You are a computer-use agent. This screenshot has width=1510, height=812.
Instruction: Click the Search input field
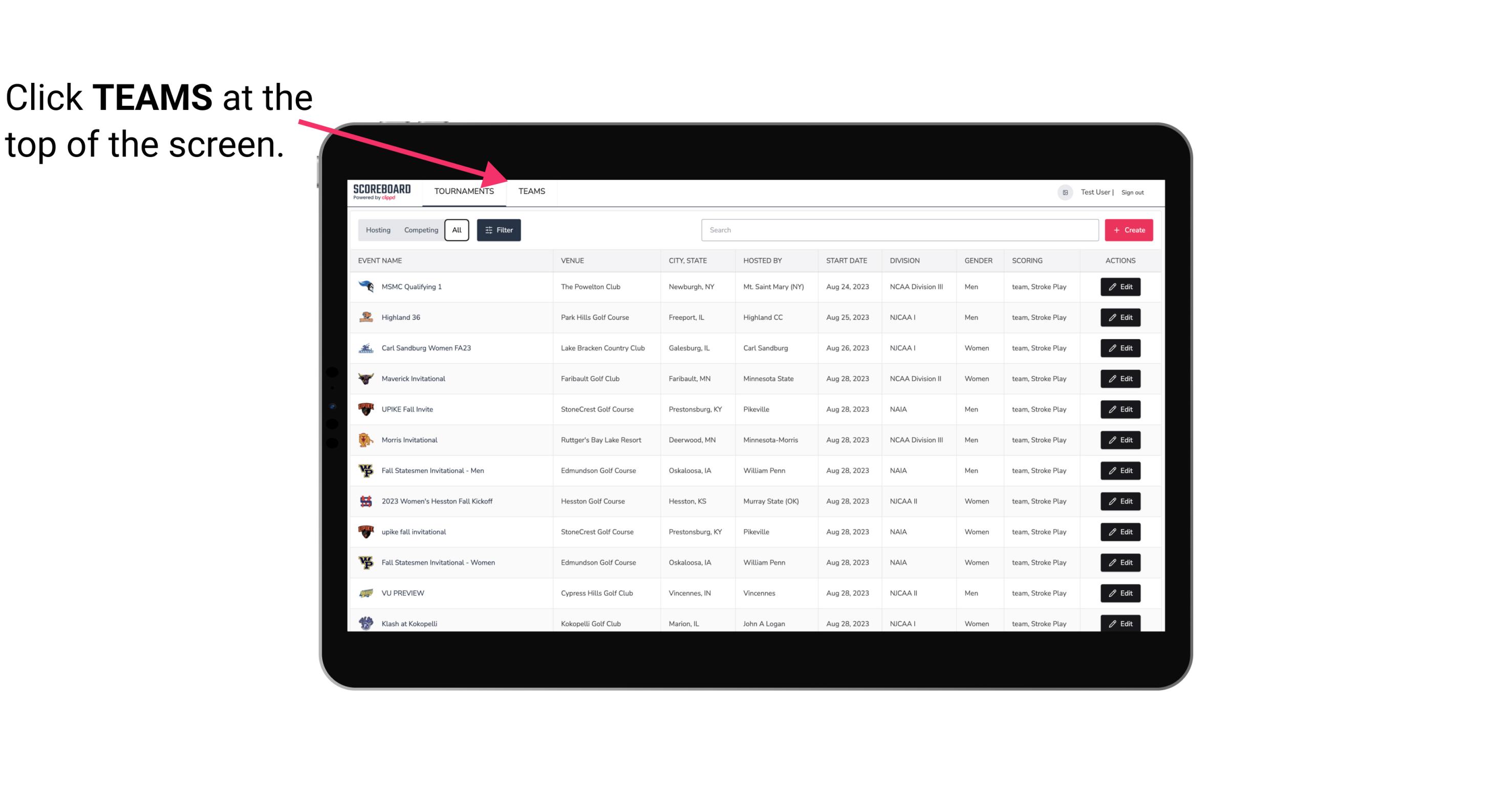tap(900, 229)
